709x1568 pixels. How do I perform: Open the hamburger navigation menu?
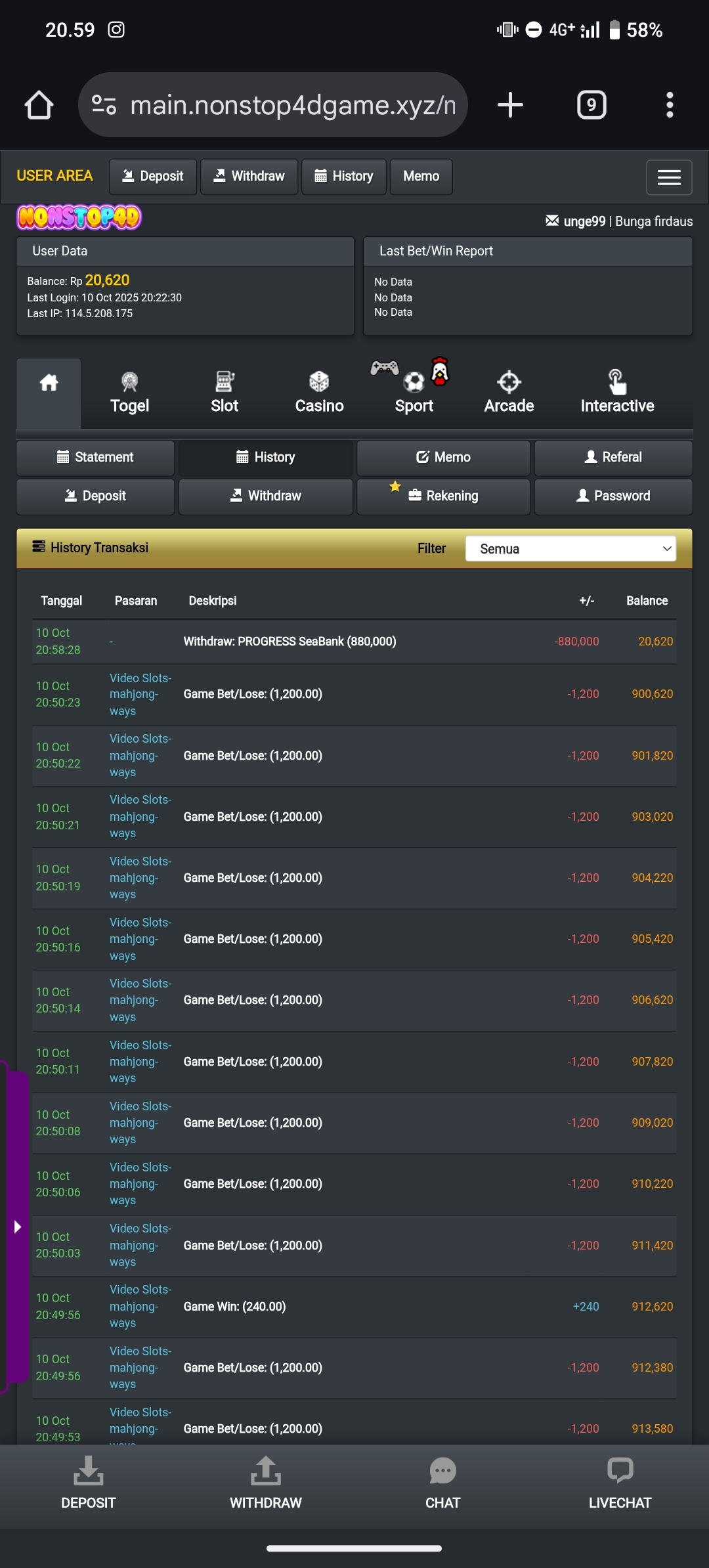tap(668, 177)
